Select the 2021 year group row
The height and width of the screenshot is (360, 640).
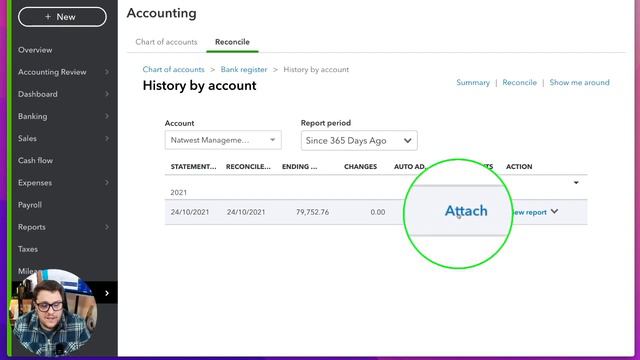coord(376,192)
